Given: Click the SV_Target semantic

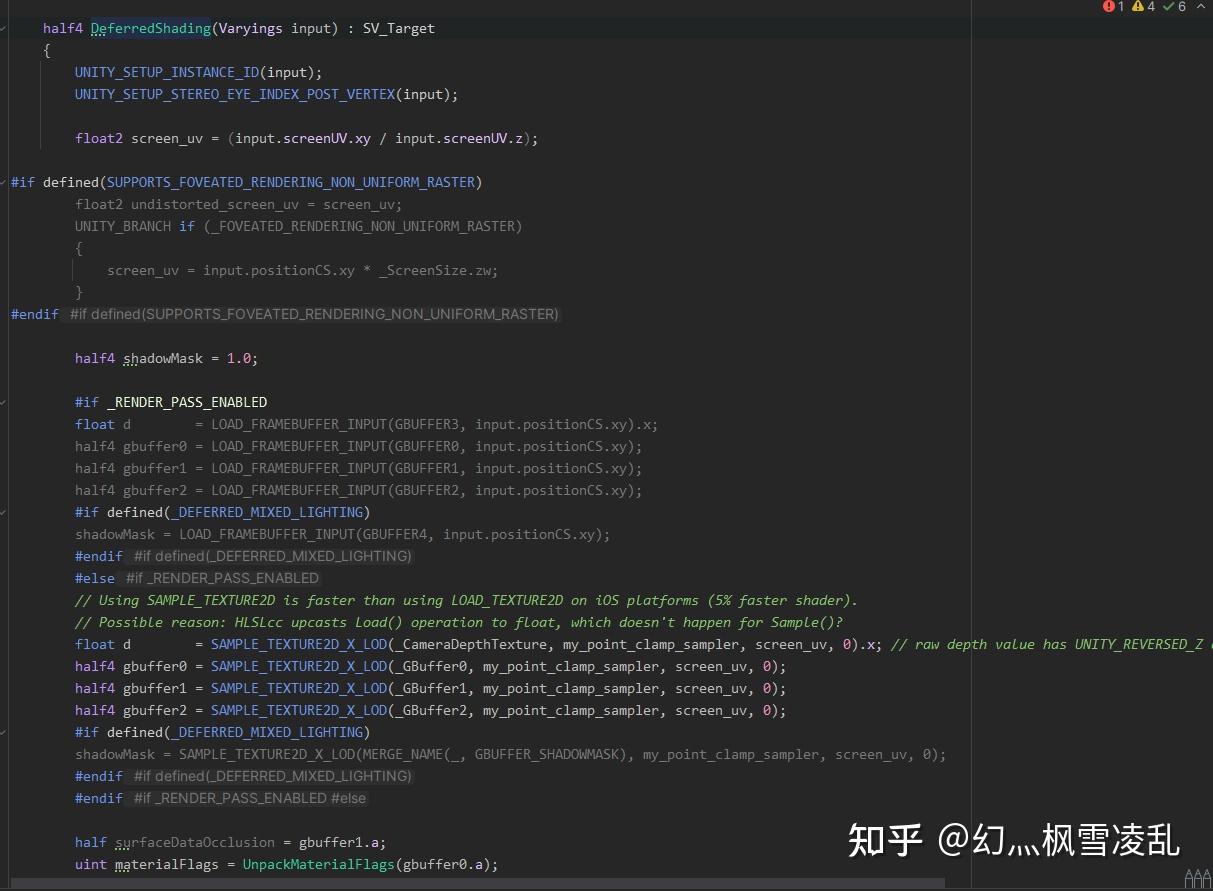Looking at the screenshot, I should tap(399, 28).
